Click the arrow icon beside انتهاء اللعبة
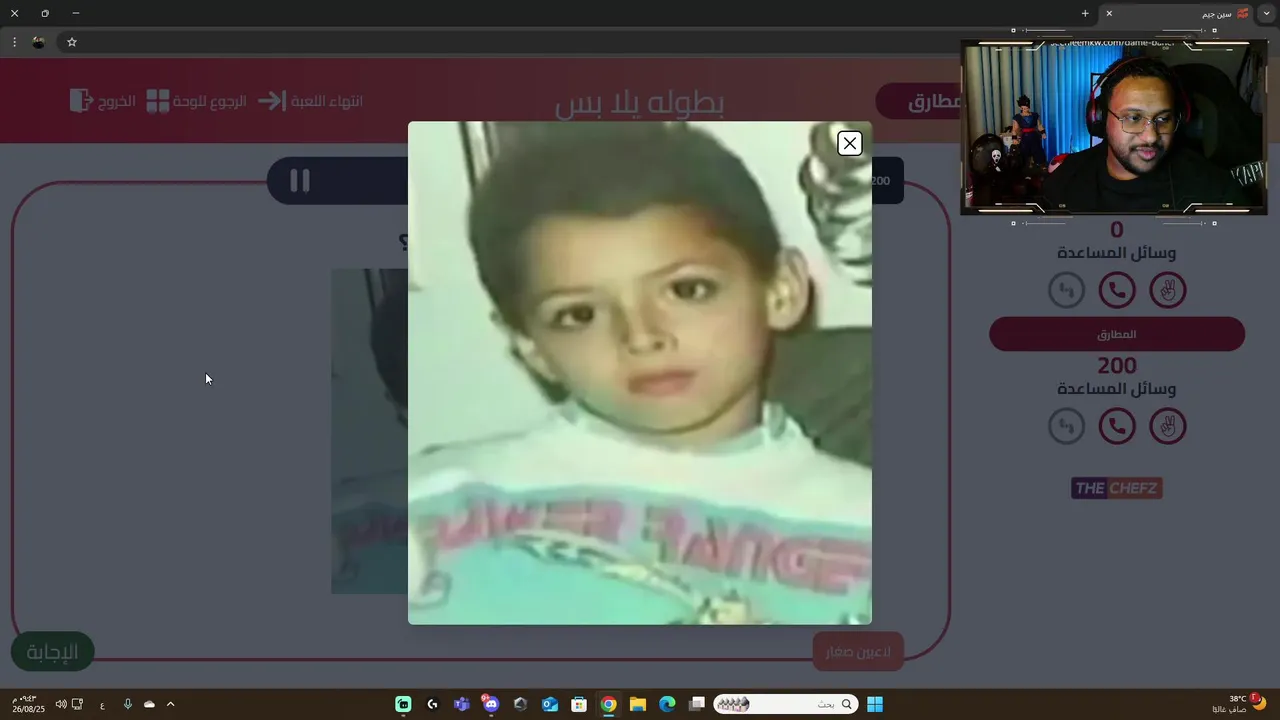 272,101
